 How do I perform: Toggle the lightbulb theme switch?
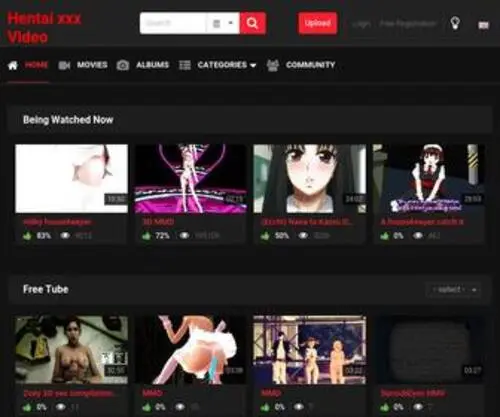(x=455, y=23)
